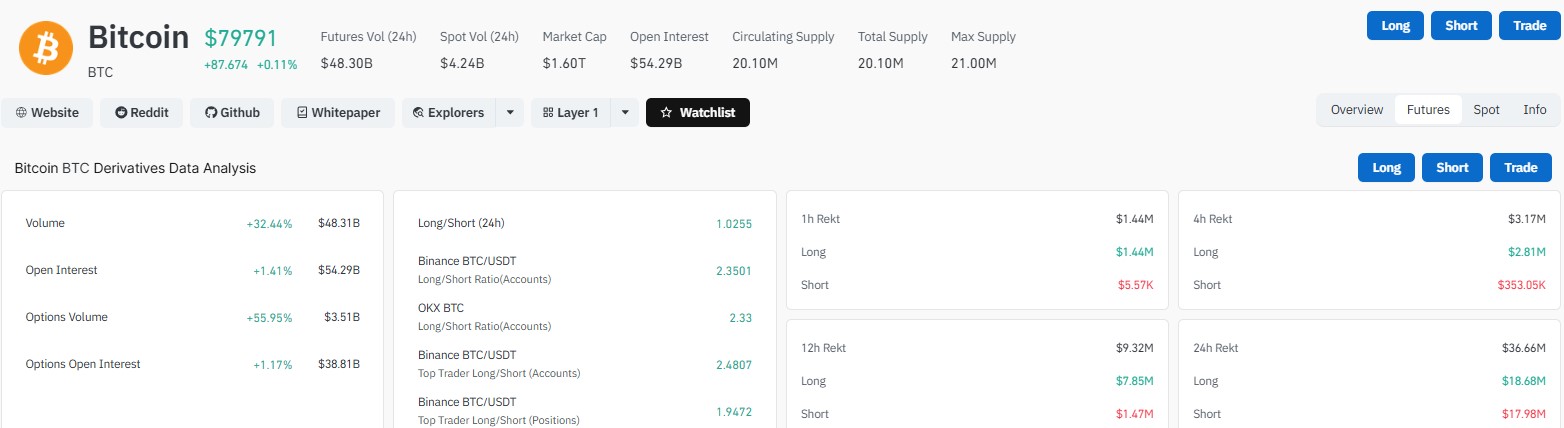This screenshot has height=428, width=1564.
Task: Click Long button beside Derivatives Data Analysis
Action: [x=1386, y=168]
